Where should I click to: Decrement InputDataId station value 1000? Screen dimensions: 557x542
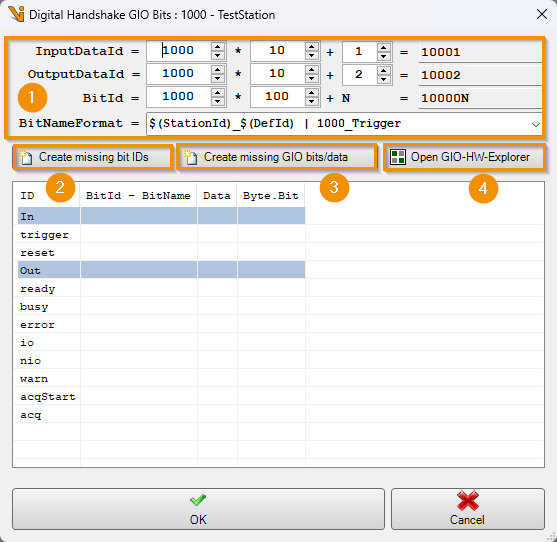tap(217, 55)
